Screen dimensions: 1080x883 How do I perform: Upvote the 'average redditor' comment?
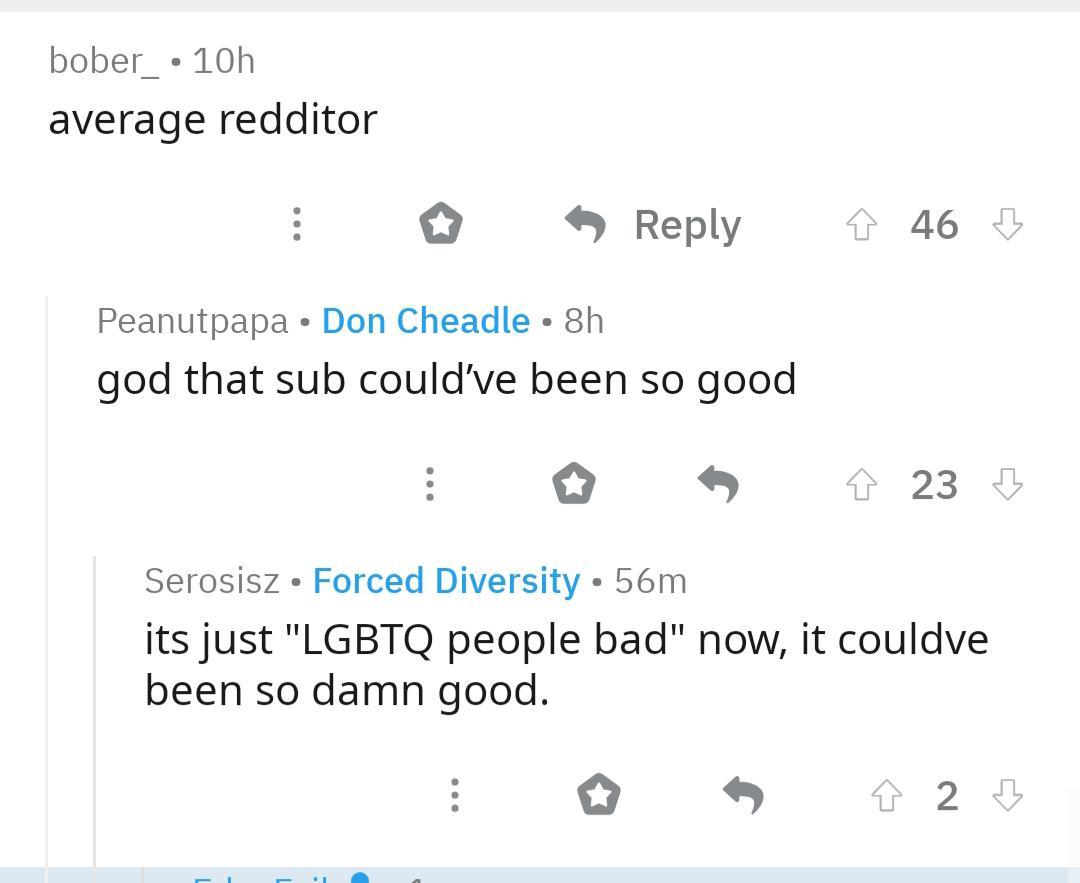click(x=862, y=224)
